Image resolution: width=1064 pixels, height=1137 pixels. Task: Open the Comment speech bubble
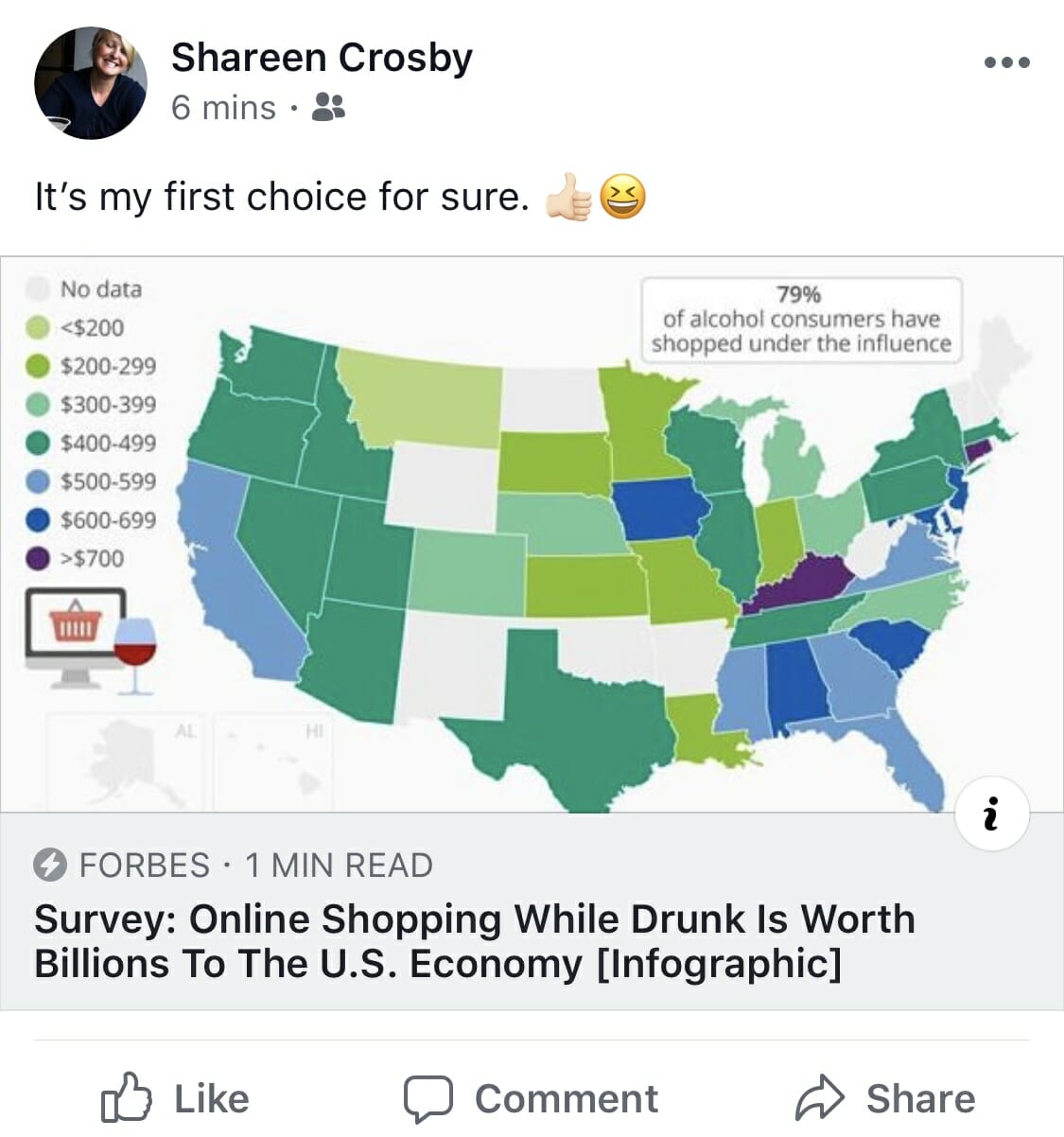coord(531,1098)
